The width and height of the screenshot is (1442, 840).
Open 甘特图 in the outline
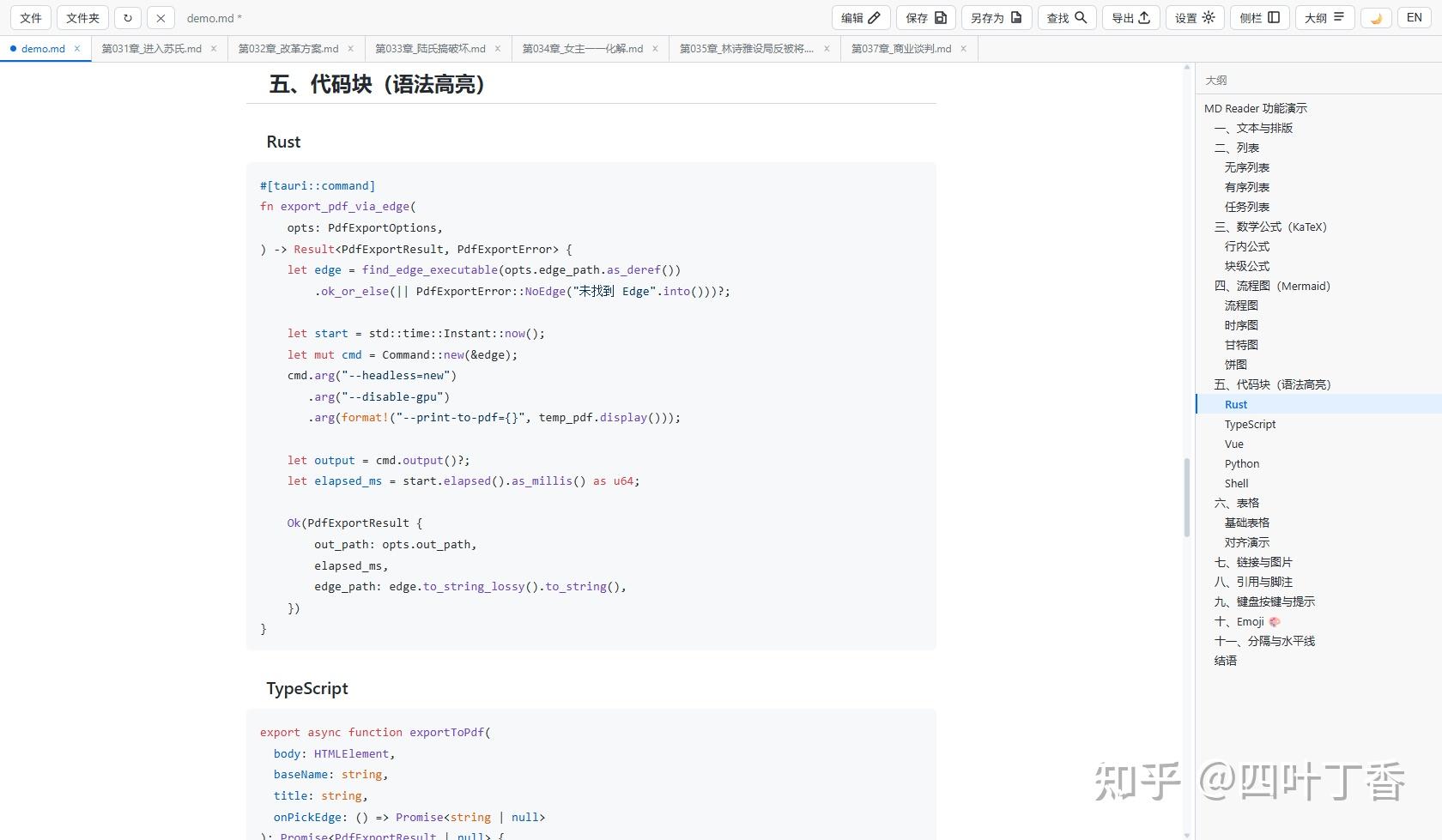pyautogui.click(x=1241, y=345)
